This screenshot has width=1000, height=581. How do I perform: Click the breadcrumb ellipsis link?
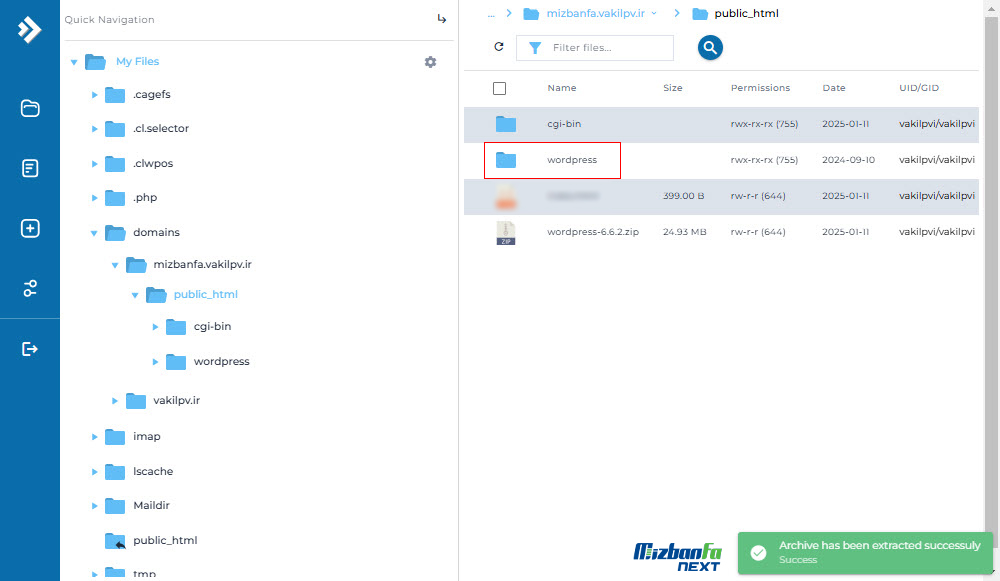point(490,14)
